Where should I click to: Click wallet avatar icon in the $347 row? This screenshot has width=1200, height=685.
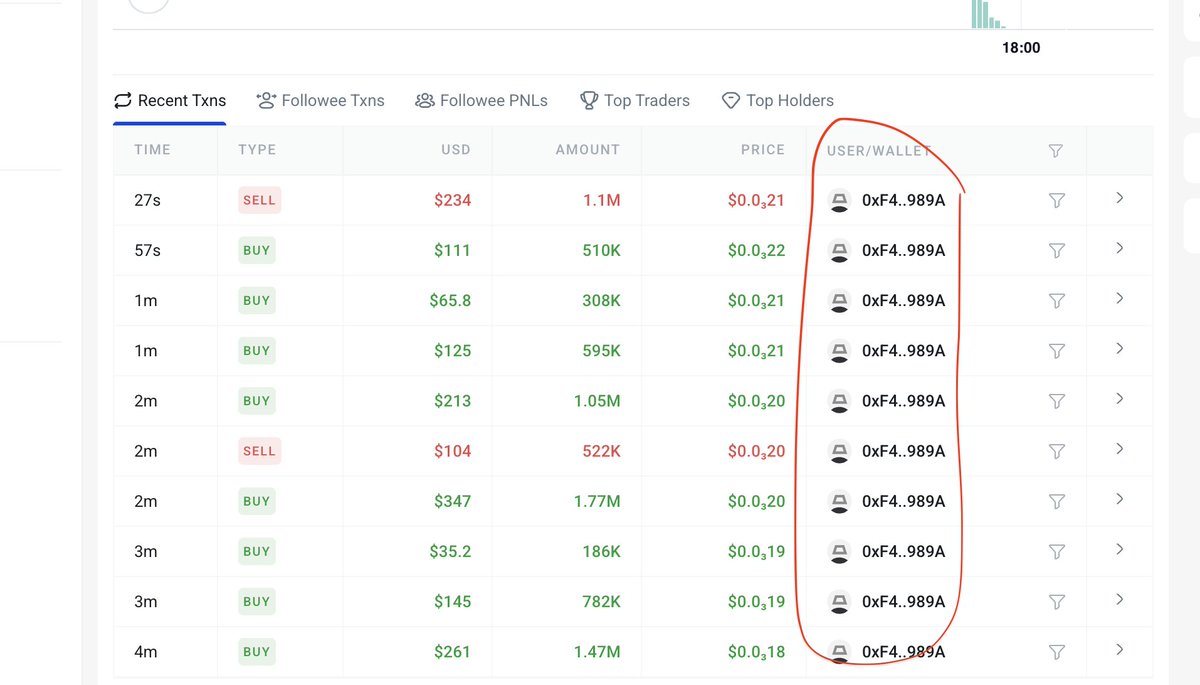tap(840, 501)
